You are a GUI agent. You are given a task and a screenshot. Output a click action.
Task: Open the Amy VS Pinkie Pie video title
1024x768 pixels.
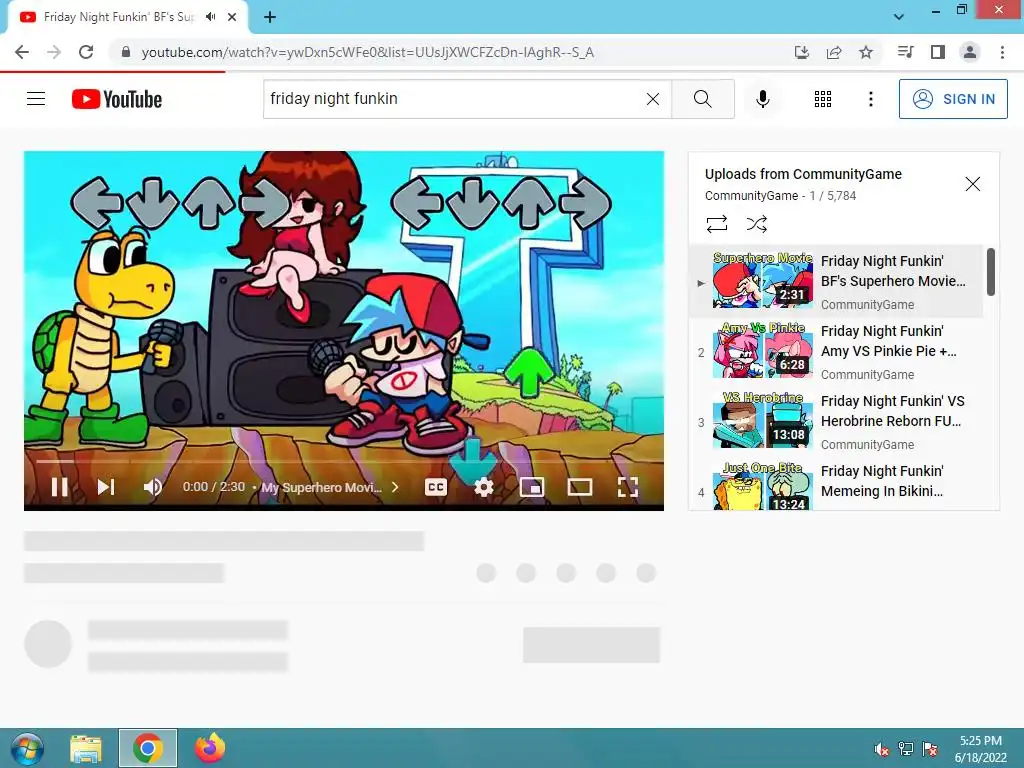coord(888,341)
